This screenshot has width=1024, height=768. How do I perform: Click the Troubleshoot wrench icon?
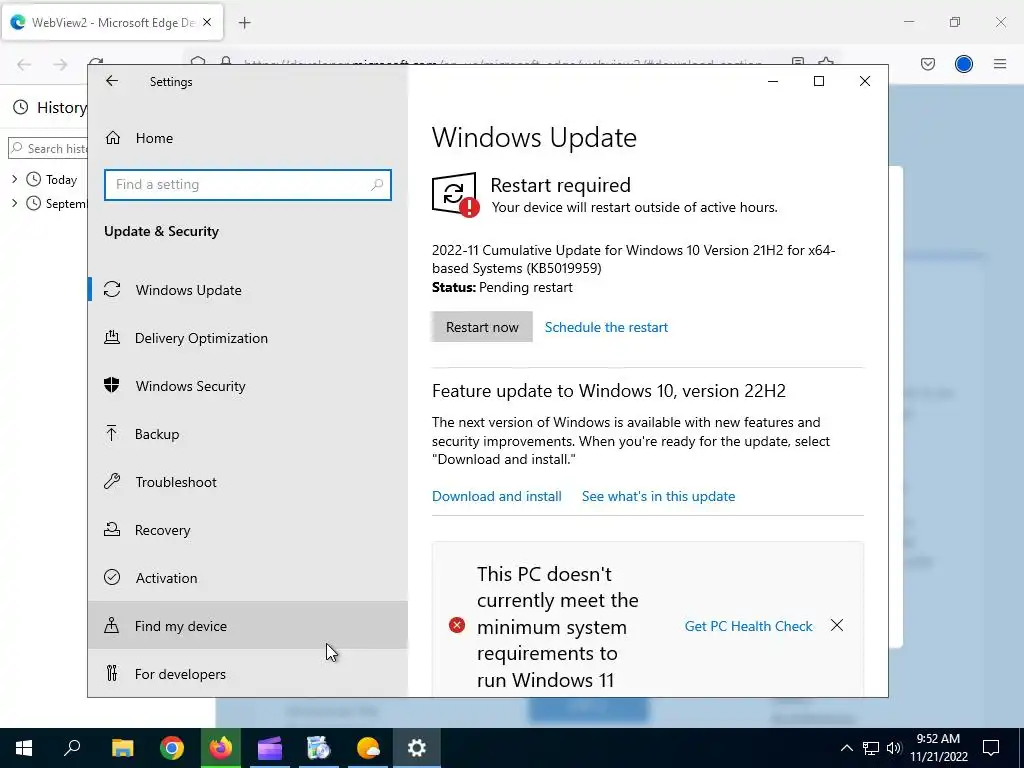point(112,481)
